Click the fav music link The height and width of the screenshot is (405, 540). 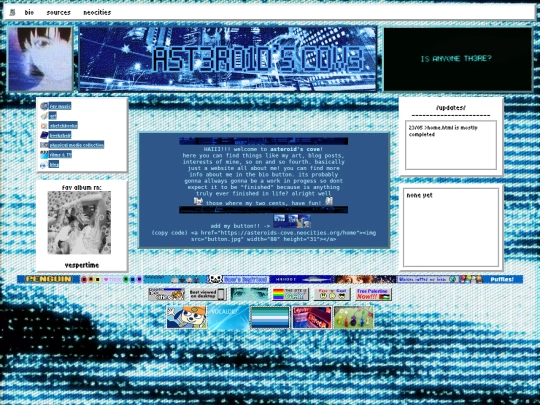(x=60, y=106)
